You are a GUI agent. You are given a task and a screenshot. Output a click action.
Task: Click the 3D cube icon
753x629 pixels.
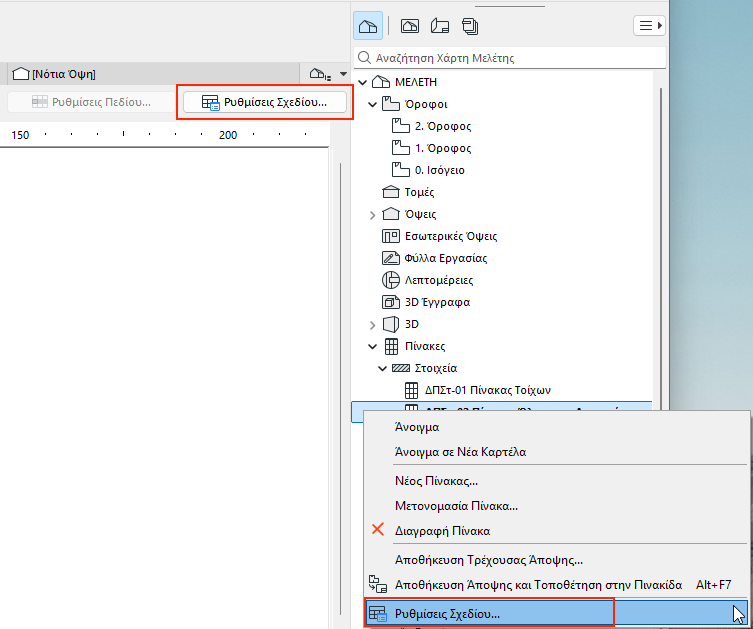[390, 325]
